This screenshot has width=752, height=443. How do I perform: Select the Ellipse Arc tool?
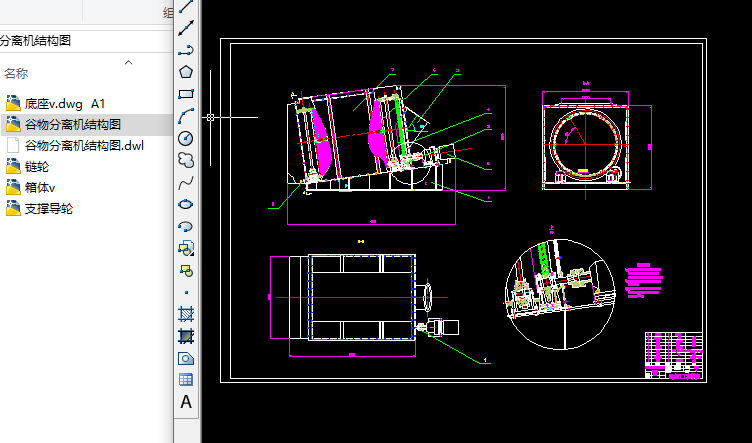click(x=186, y=226)
